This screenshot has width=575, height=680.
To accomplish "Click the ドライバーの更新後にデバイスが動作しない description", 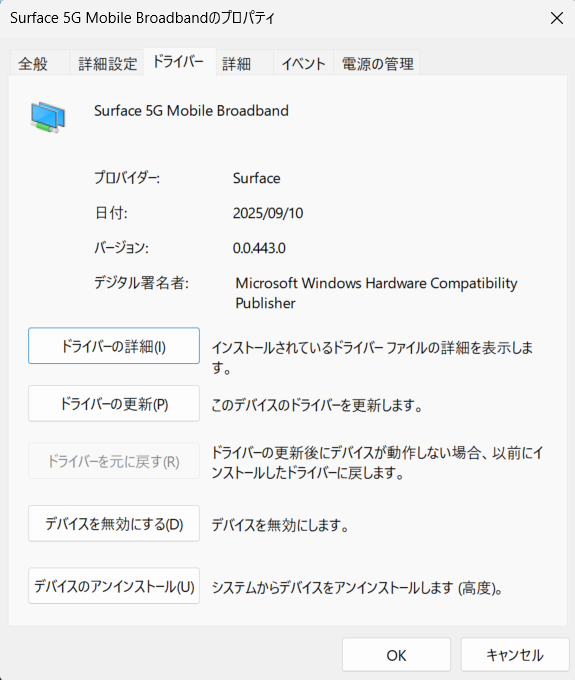I will click(x=377, y=463).
